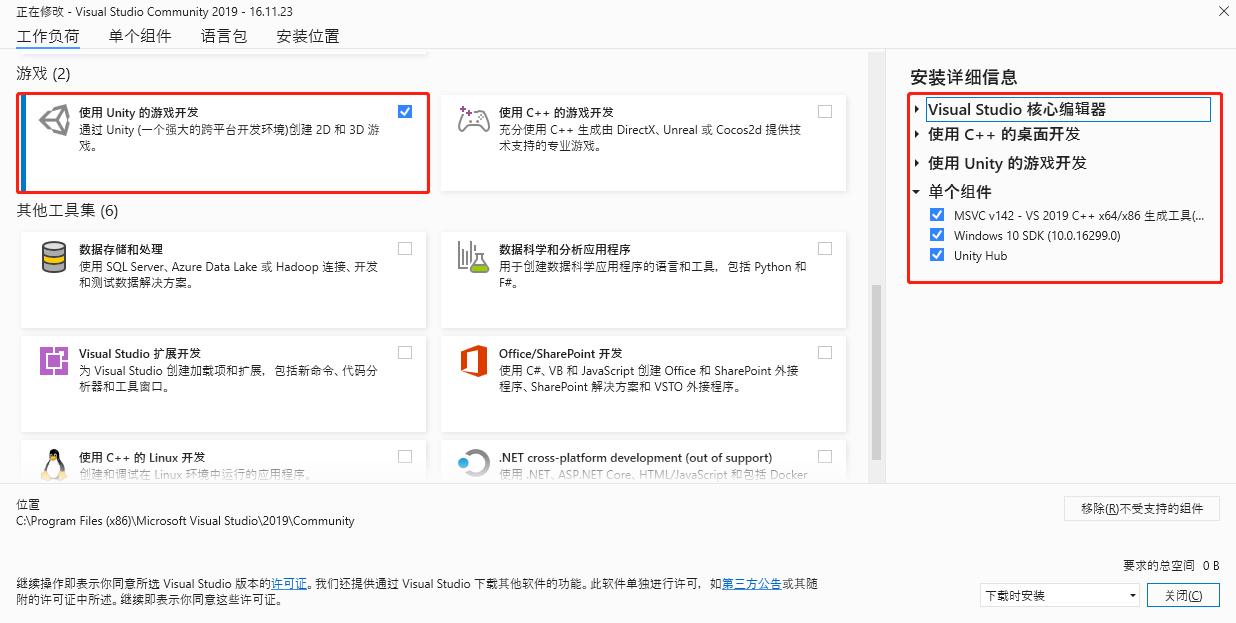The image size is (1236, 623).
Task: Expand Visual Studio 核心编辑器 details arrow
Action: [917, 109]
